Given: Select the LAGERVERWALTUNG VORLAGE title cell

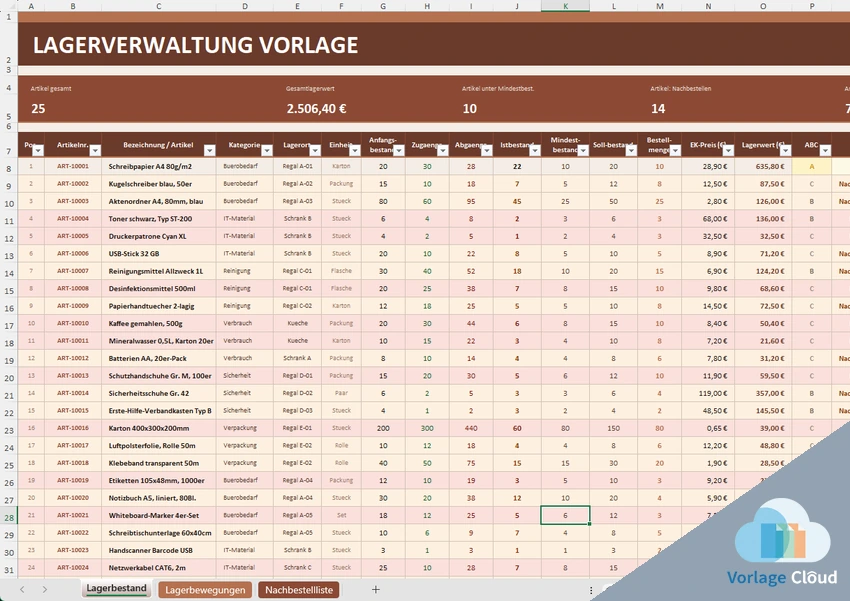Looking at the screenshot, I should [x=196, y=45].
